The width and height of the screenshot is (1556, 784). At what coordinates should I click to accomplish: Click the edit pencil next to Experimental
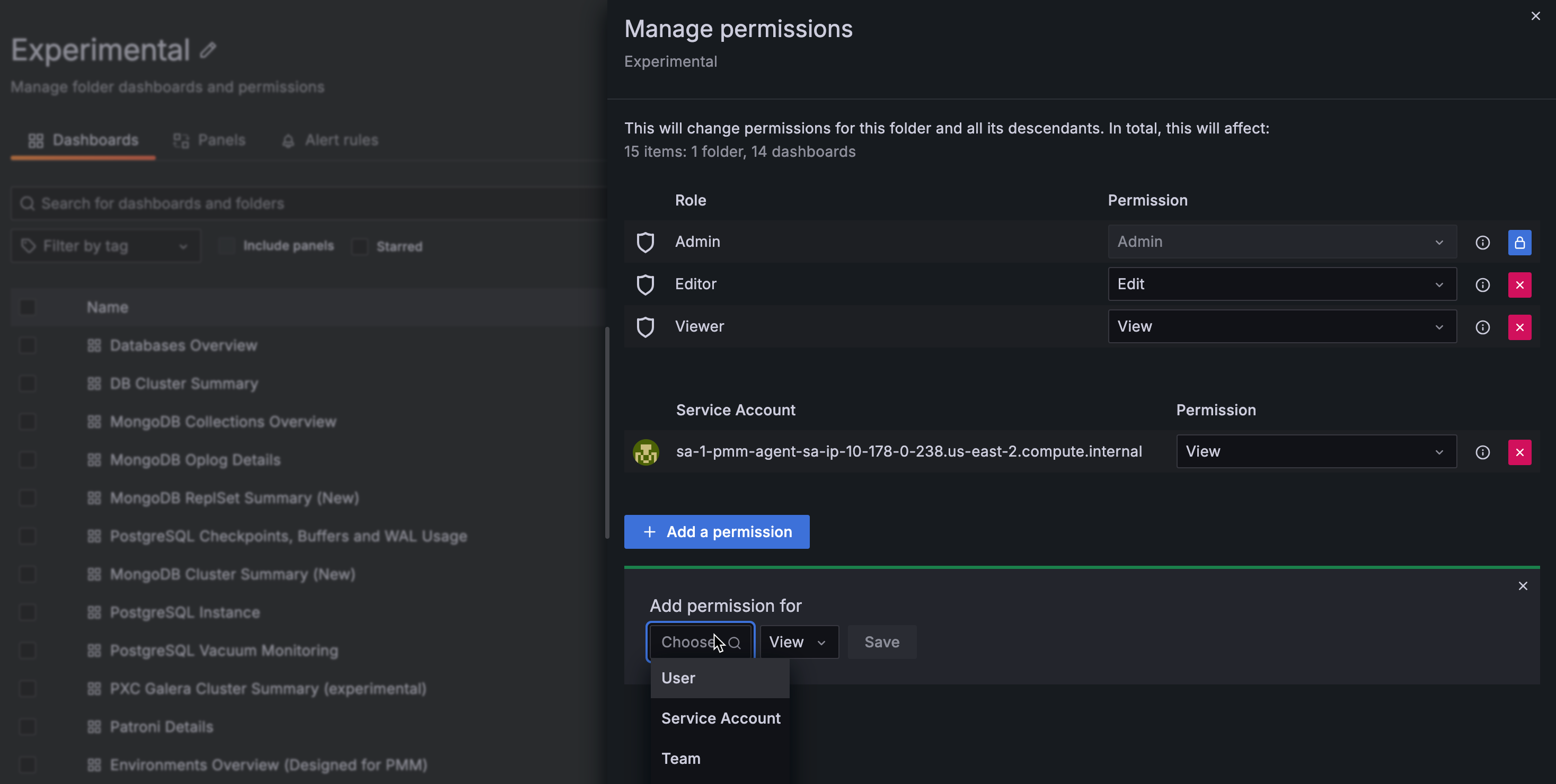point(208,49)
